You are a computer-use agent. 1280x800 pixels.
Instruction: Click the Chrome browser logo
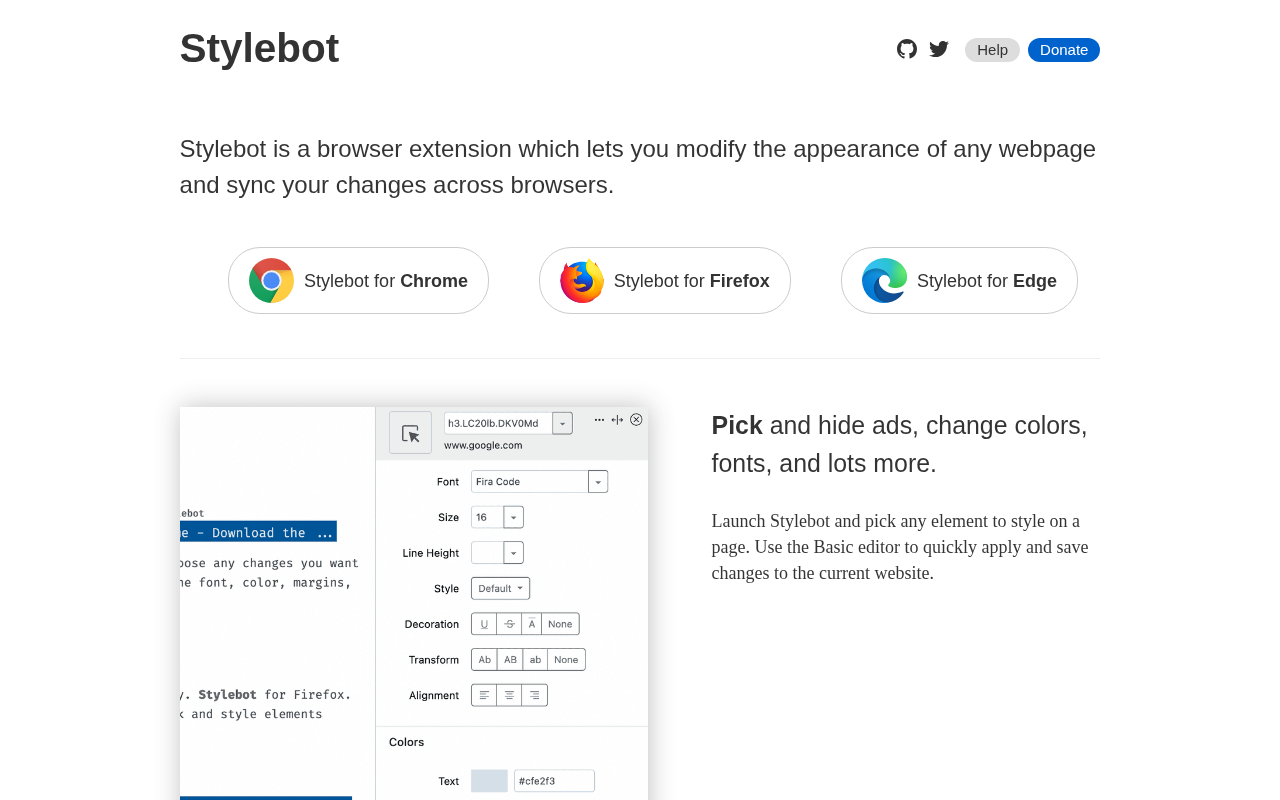tap(271, 281)
